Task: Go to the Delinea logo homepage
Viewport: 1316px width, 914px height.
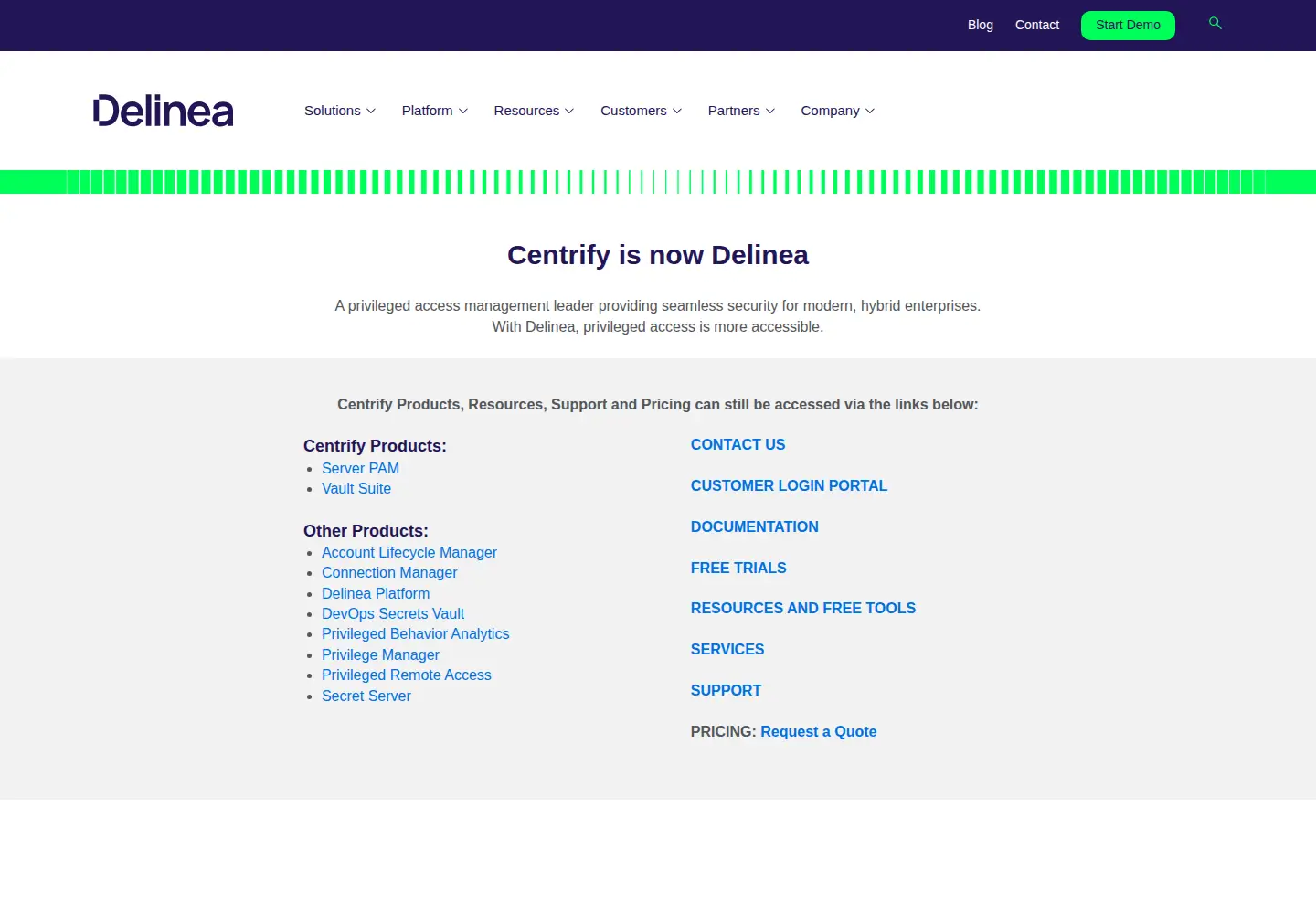Action: click(x=164, y=111)
